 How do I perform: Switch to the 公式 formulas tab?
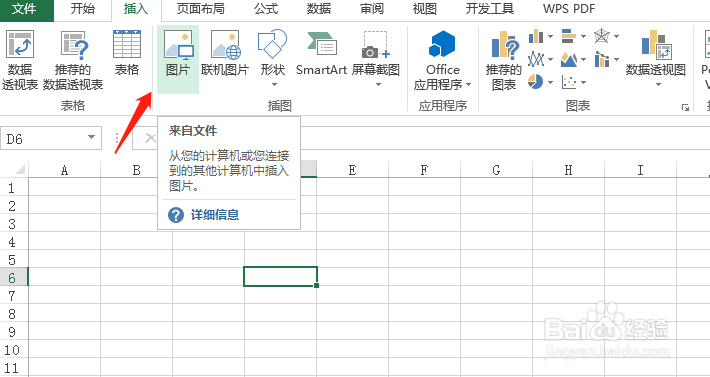coord(266,9)
